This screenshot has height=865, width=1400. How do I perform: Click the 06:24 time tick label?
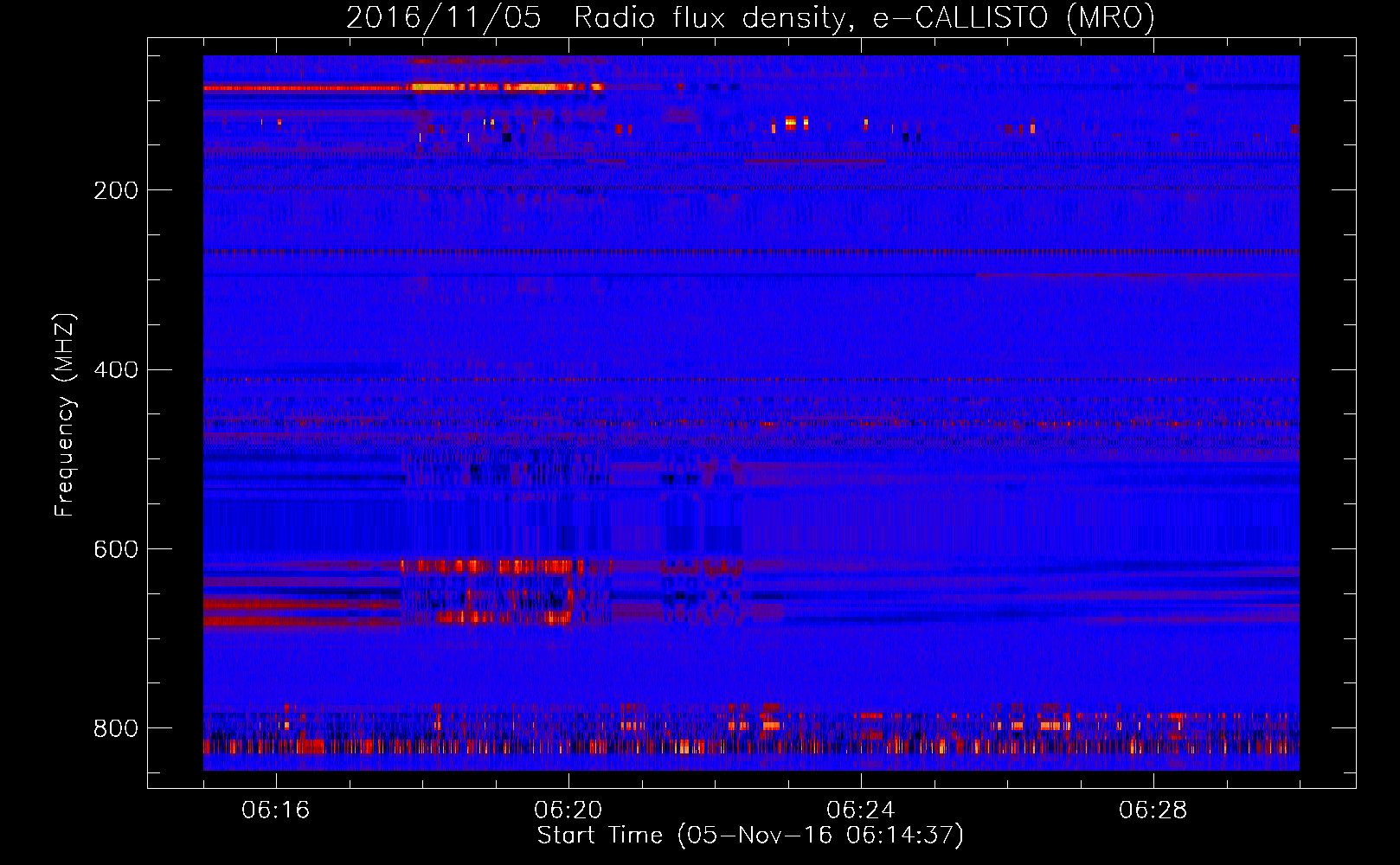click(861, 811)
